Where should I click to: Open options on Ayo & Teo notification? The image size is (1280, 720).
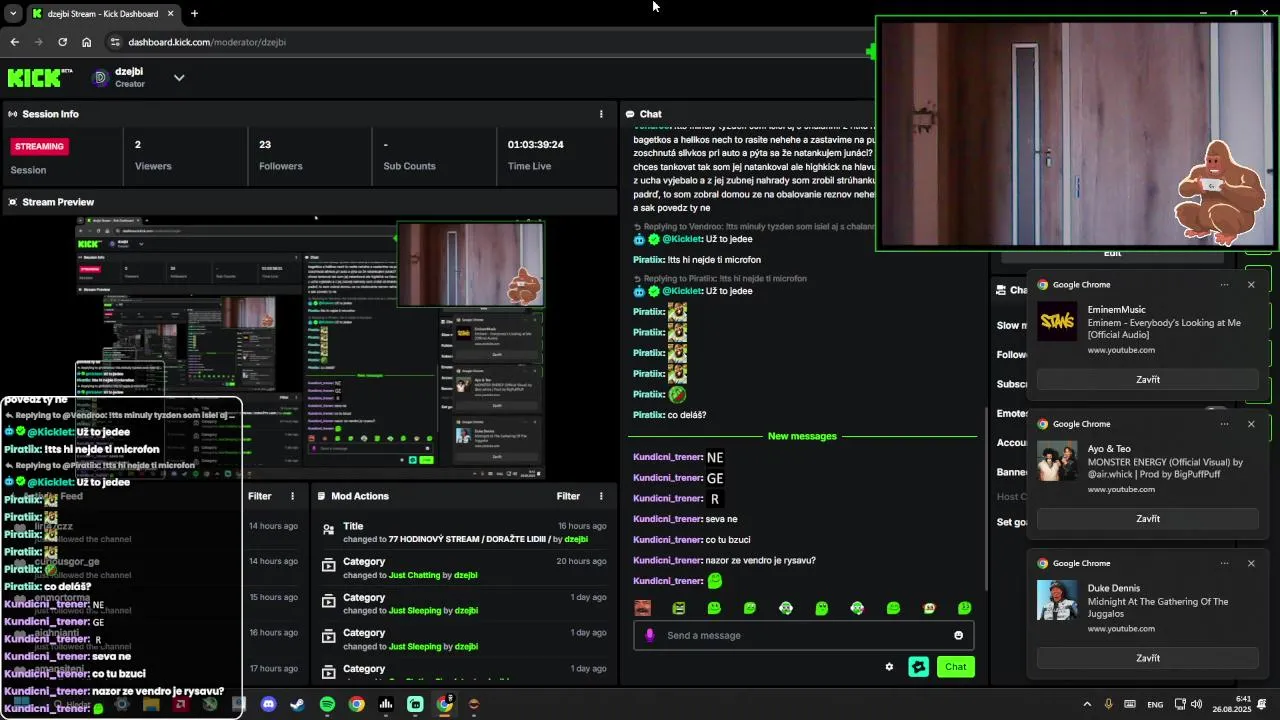[x=1224, y=424]
